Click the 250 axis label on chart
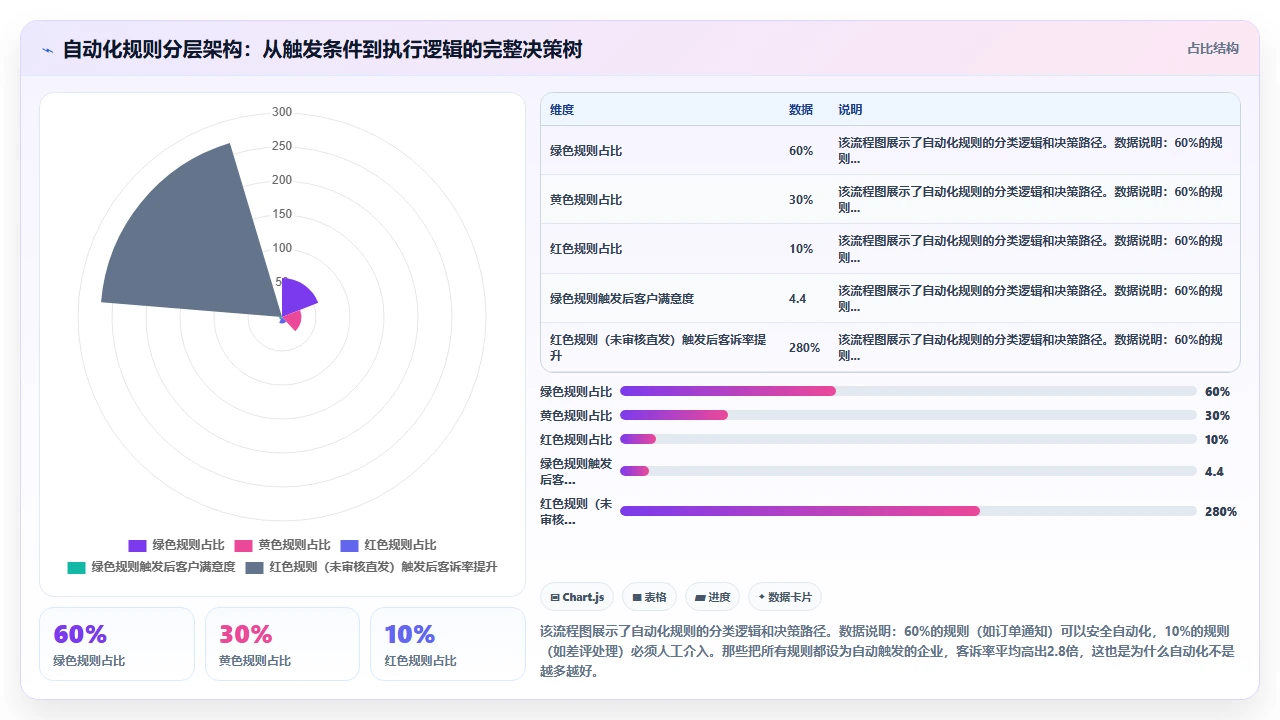The width and height of the screenshot is (1280, 720). click(282, 146)
